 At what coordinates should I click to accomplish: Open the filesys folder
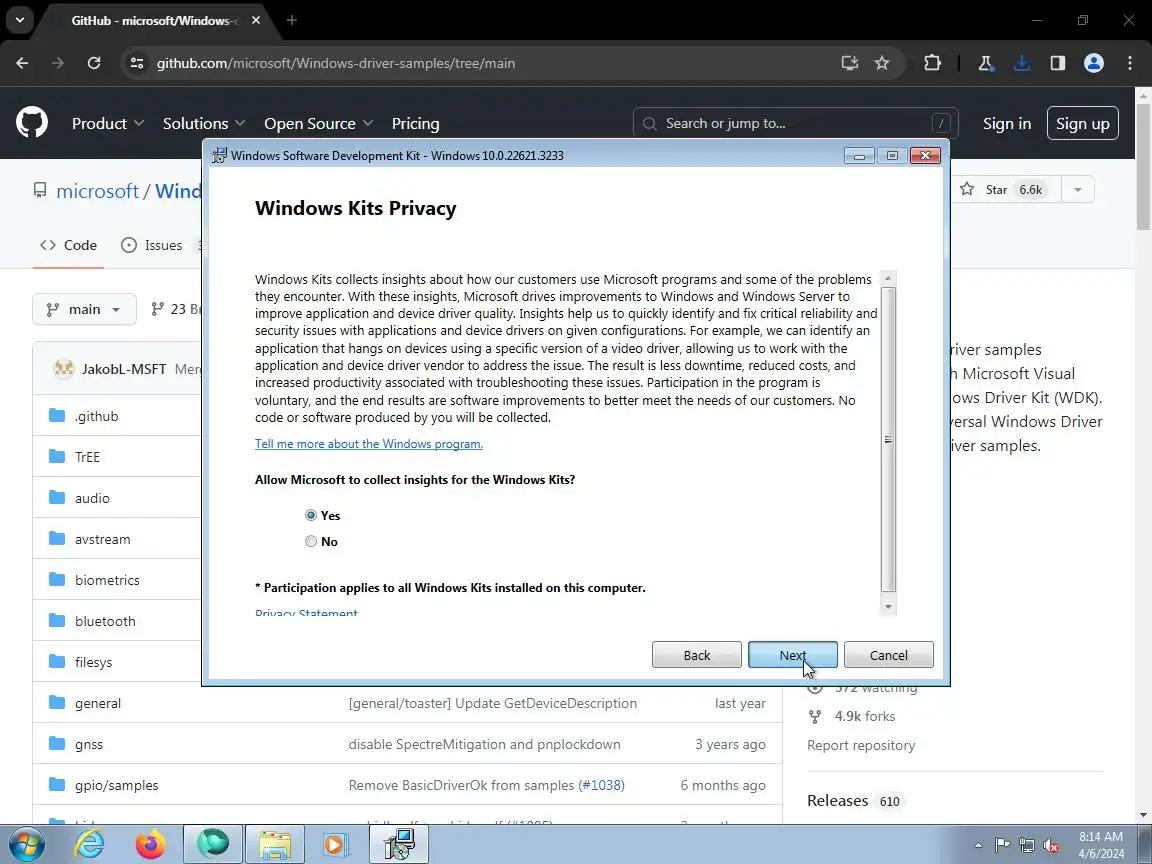point(93,663)
